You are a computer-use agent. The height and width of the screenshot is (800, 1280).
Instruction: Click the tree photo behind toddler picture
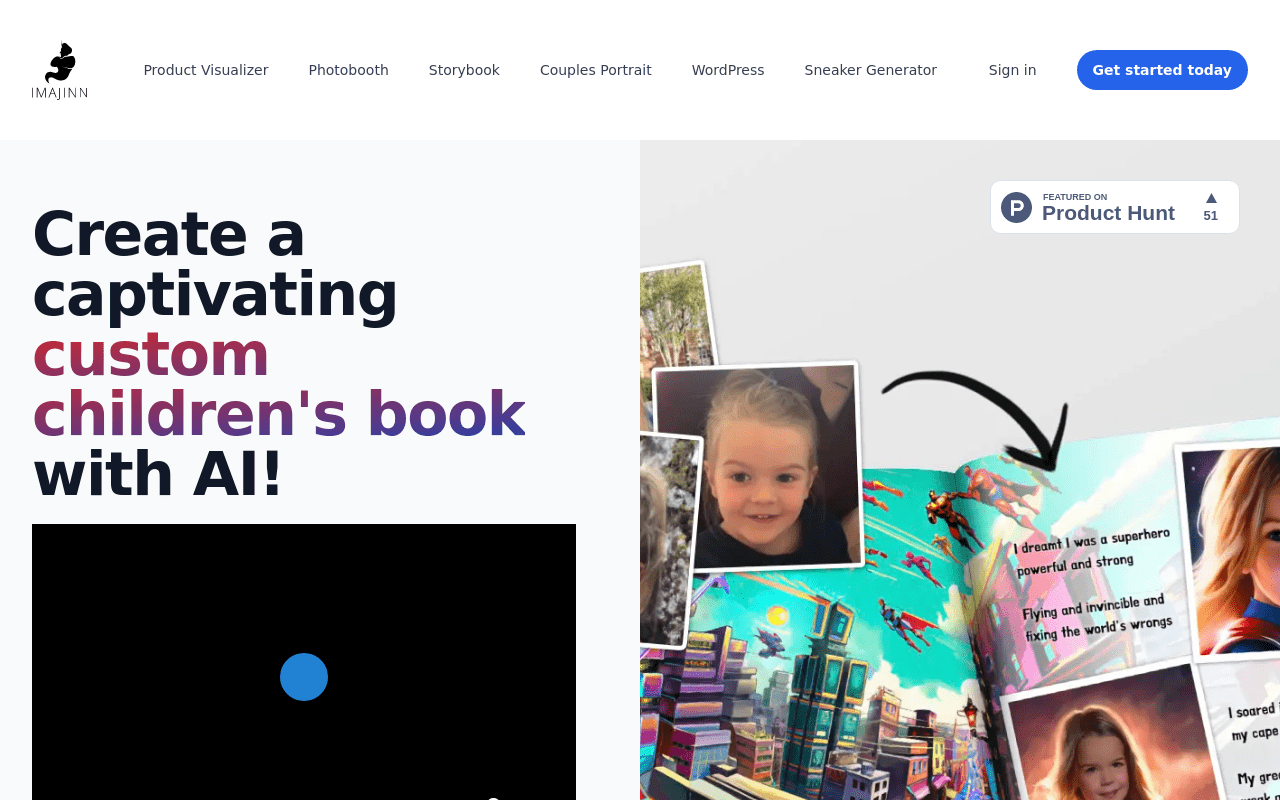[676, 318]
